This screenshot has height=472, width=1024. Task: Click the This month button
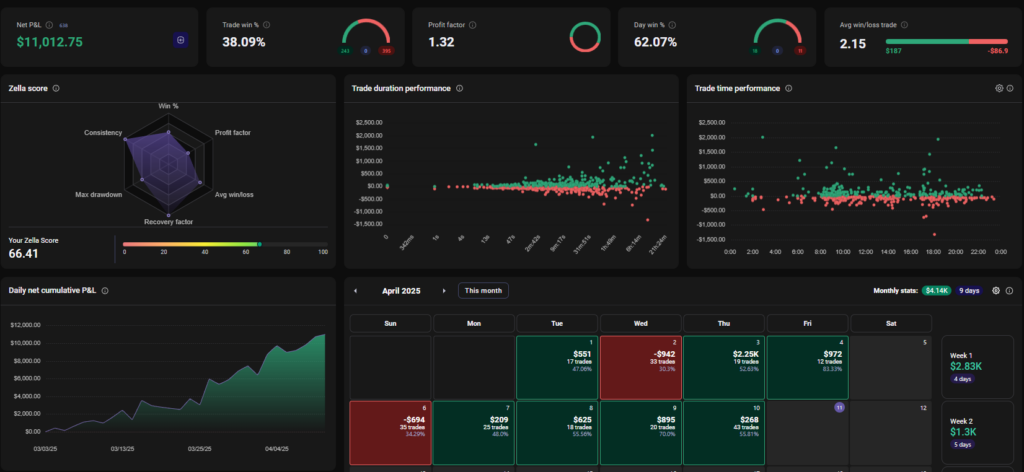[483, 291]
